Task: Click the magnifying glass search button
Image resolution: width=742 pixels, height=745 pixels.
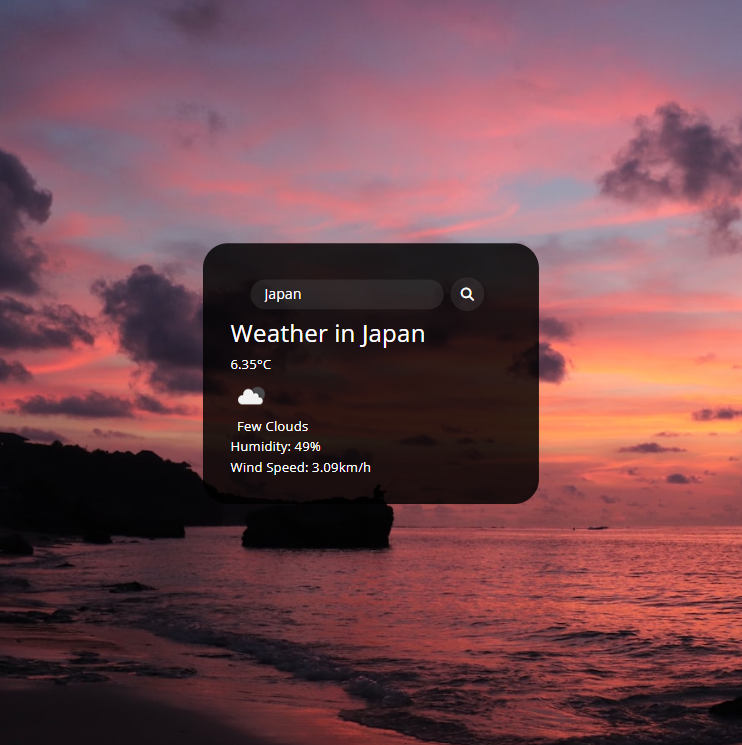Action: coord(467,294)
